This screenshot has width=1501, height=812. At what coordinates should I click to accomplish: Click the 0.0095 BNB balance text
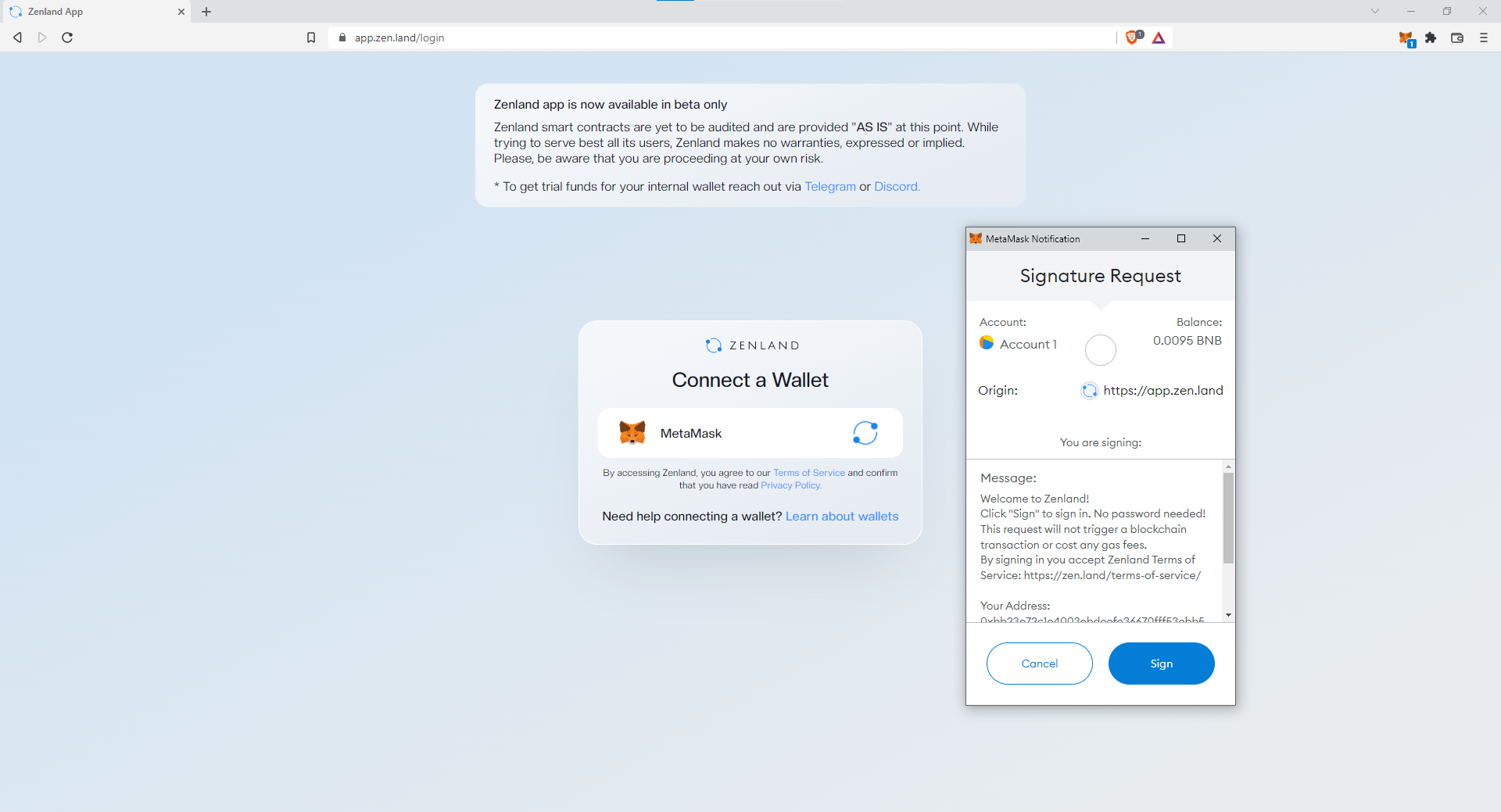pyautogui.click(x=1187, y=341)
